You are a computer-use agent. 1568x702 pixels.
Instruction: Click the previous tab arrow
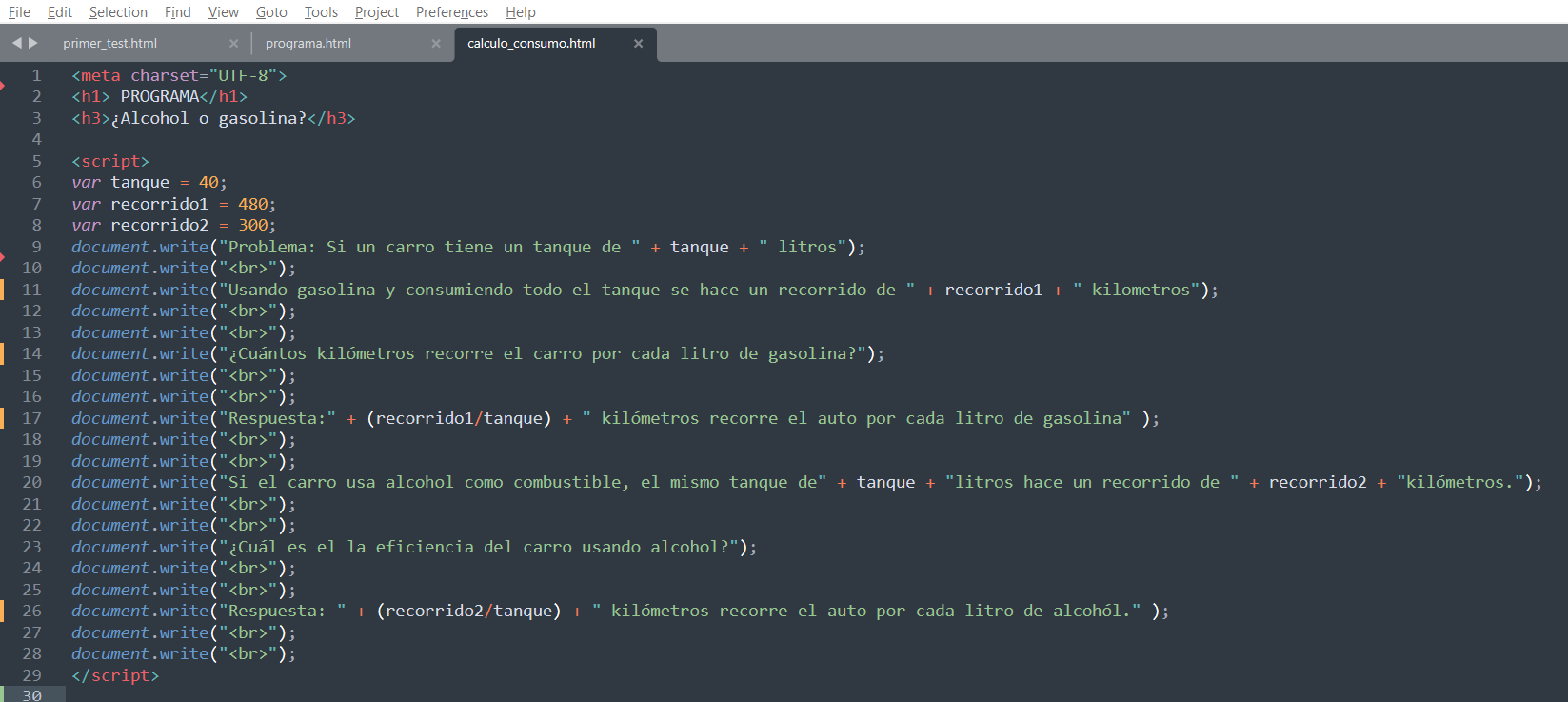(16, 43)
